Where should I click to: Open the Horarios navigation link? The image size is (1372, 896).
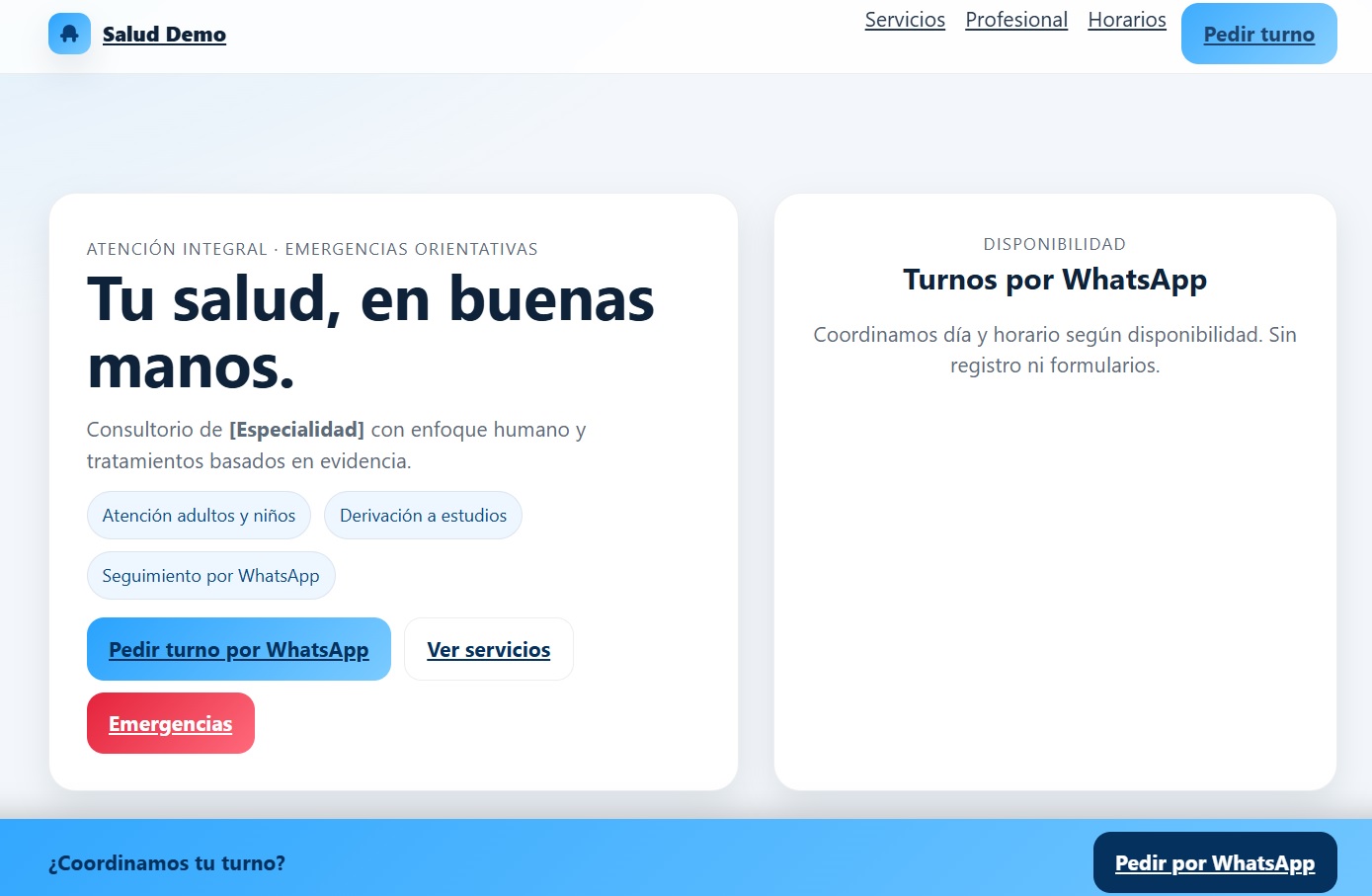(x=1126, y=20)
